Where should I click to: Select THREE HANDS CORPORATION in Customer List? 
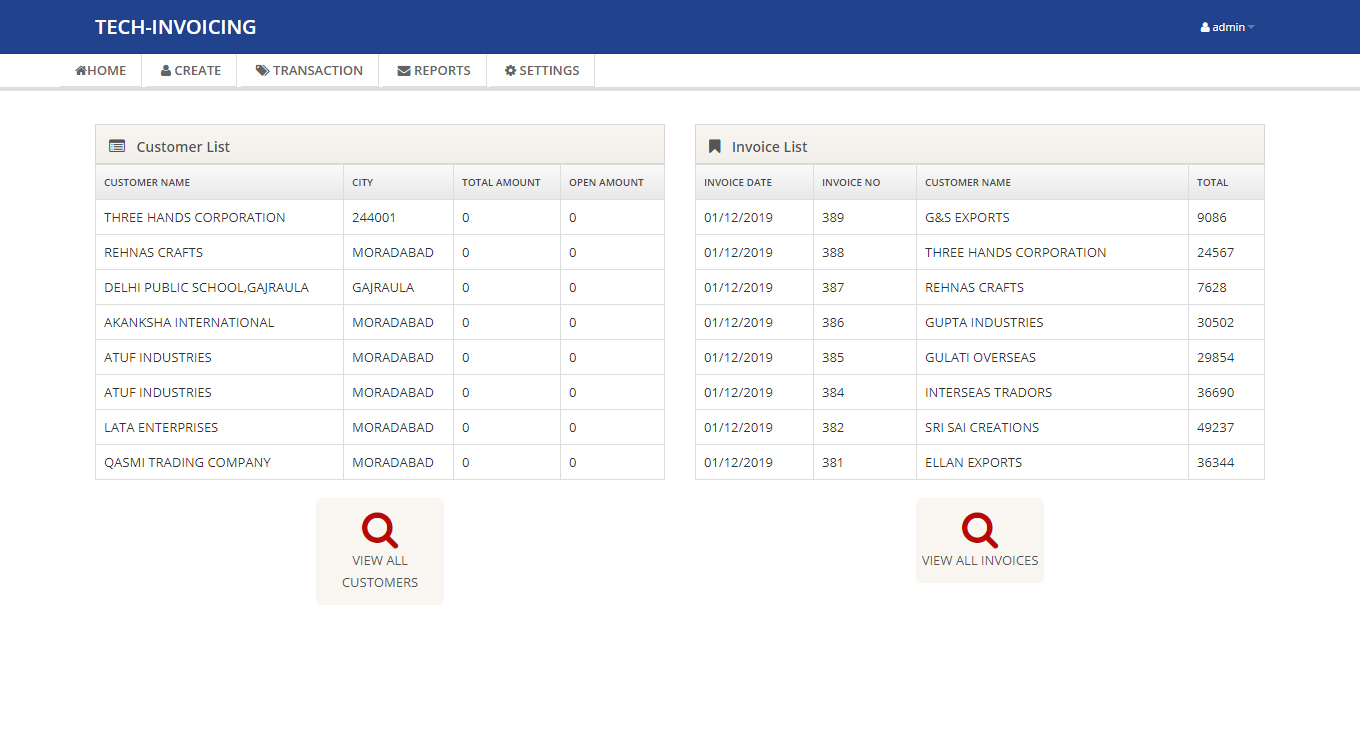pyautogui.click(x=195, y=217)
